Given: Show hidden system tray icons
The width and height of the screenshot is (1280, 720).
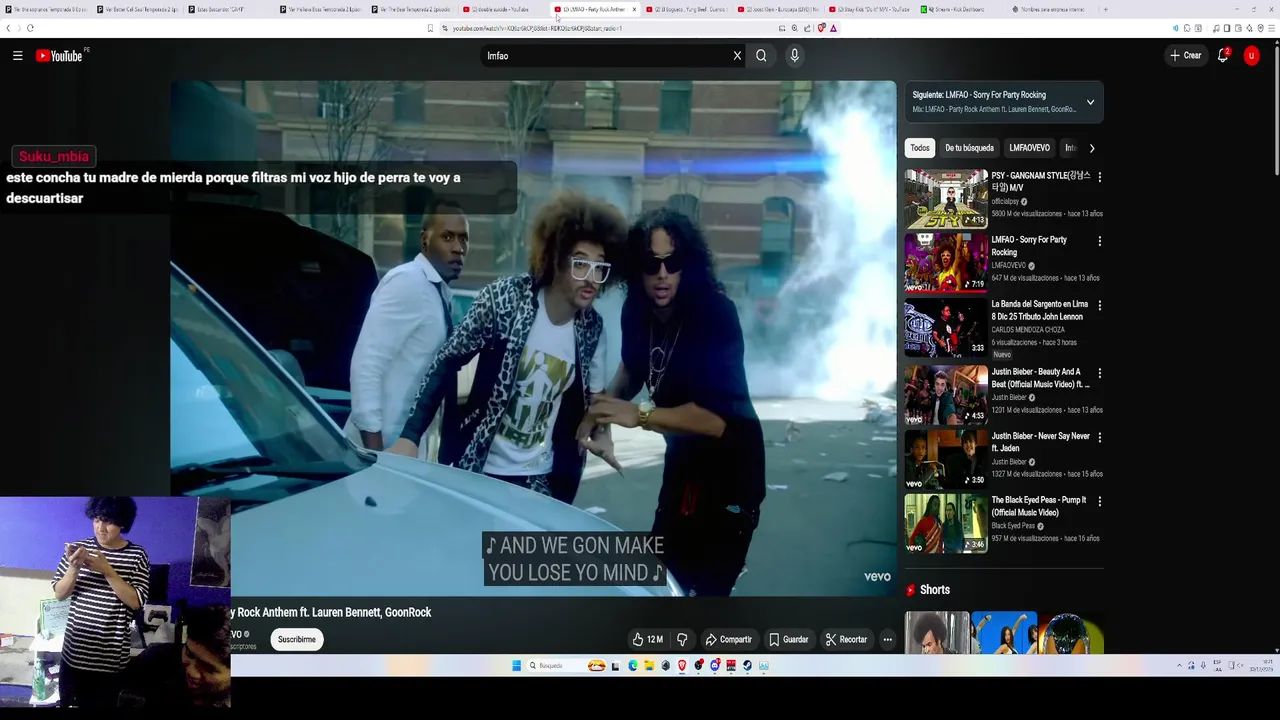Looking at the screenshot, I should (1179, 666).
